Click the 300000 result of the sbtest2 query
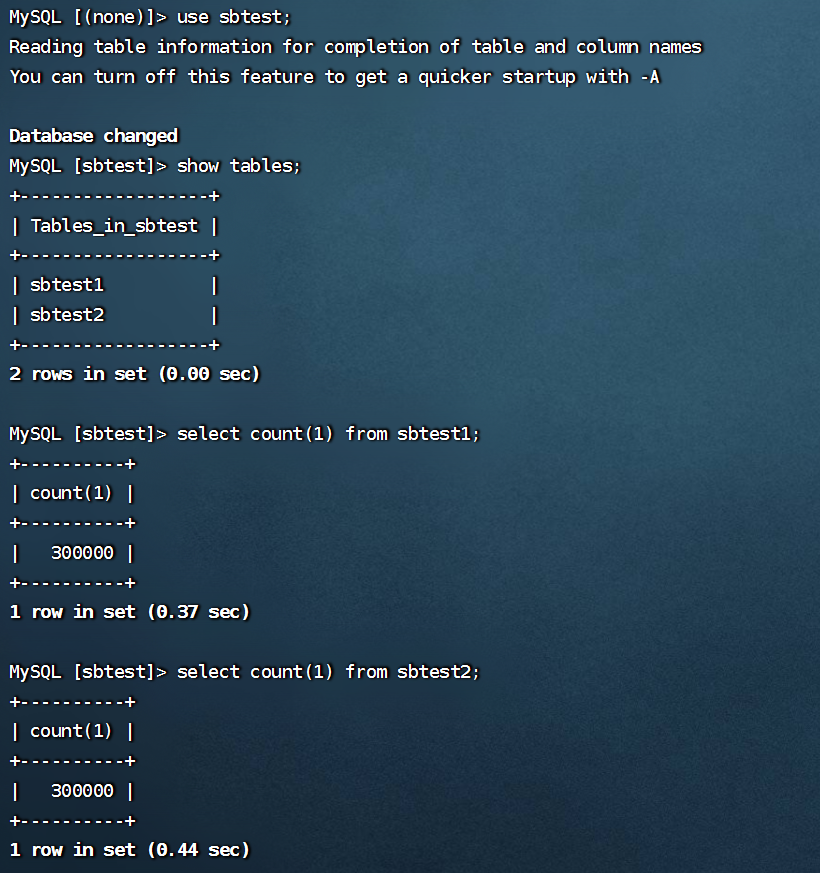 tap(82, 791)
